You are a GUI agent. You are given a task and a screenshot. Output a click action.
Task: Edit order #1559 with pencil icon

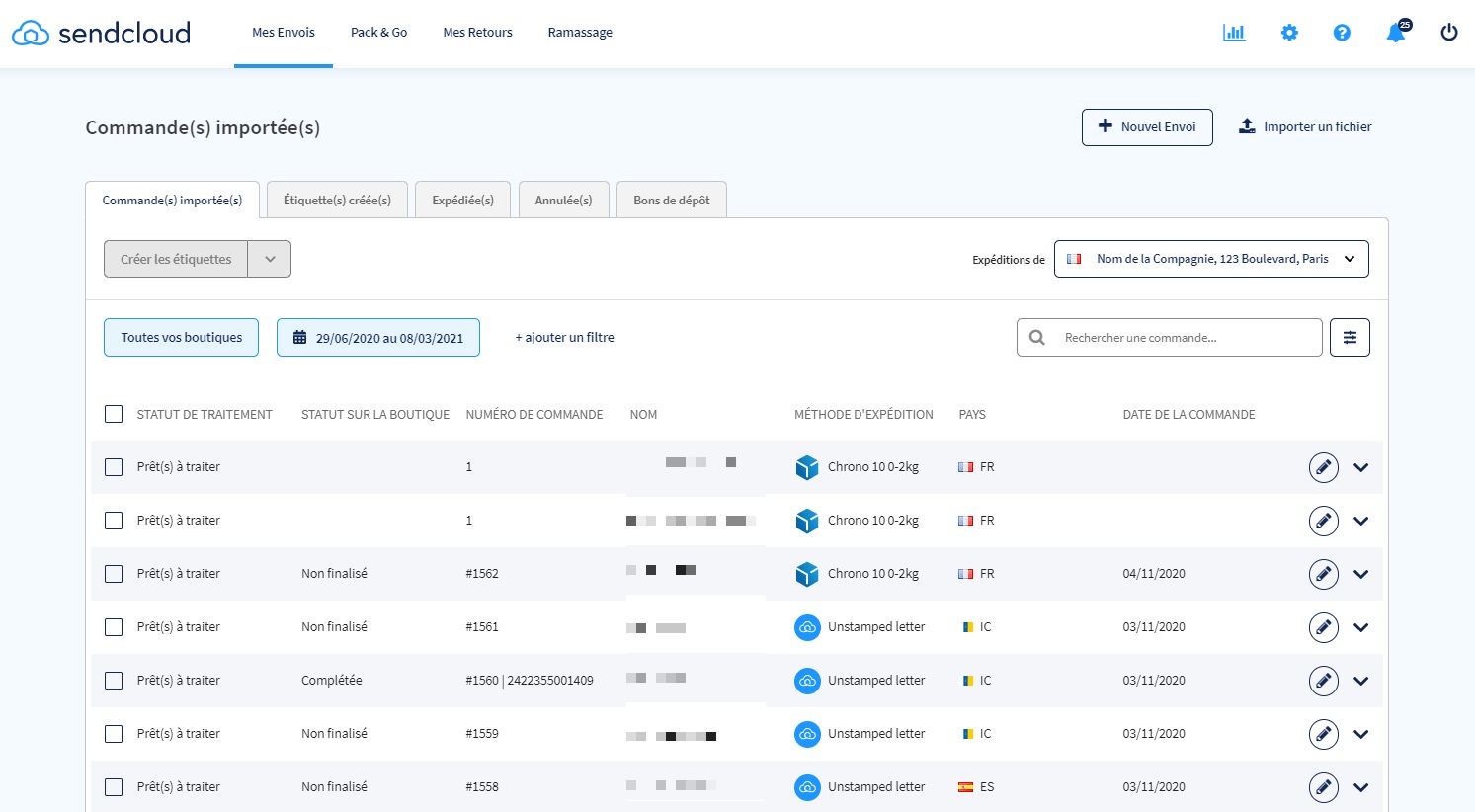pyautogui.click(x=1324, y=734)
